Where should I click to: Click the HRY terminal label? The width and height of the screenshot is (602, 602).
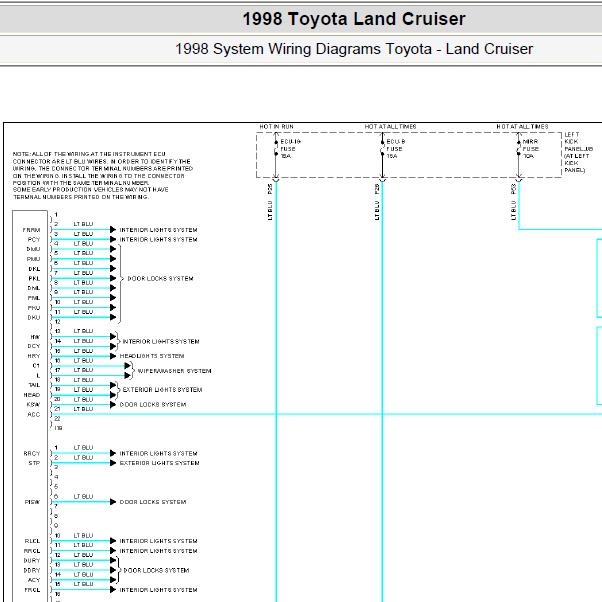click(x=34, y=356)
